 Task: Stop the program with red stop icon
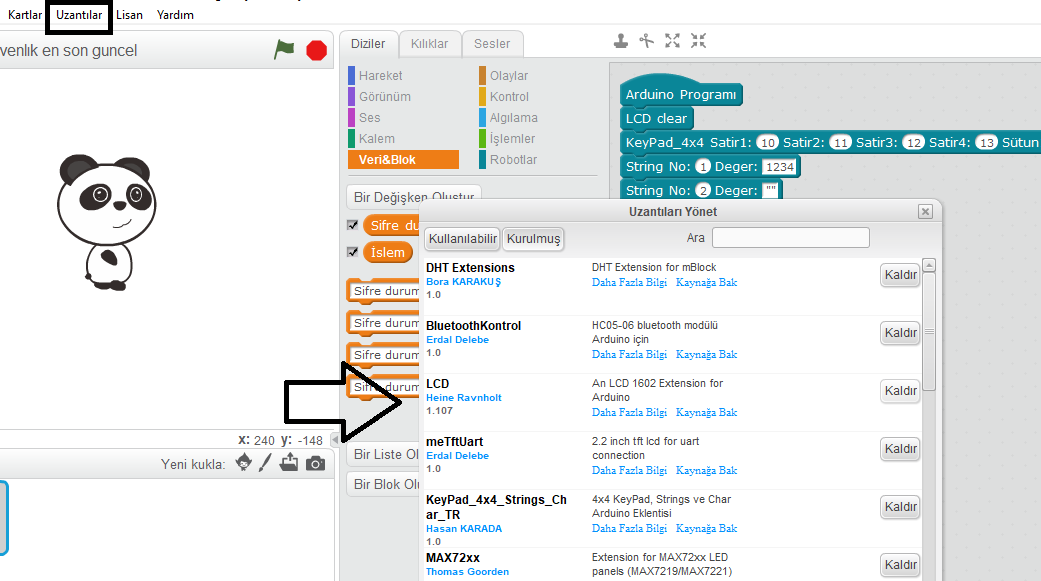pos(317,50)
